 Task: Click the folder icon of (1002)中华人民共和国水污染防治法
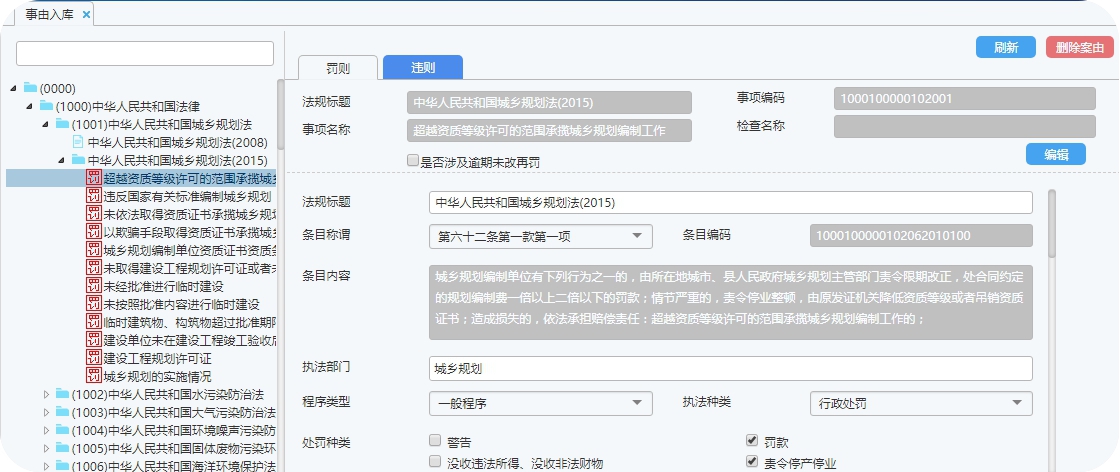pos(62,393)
